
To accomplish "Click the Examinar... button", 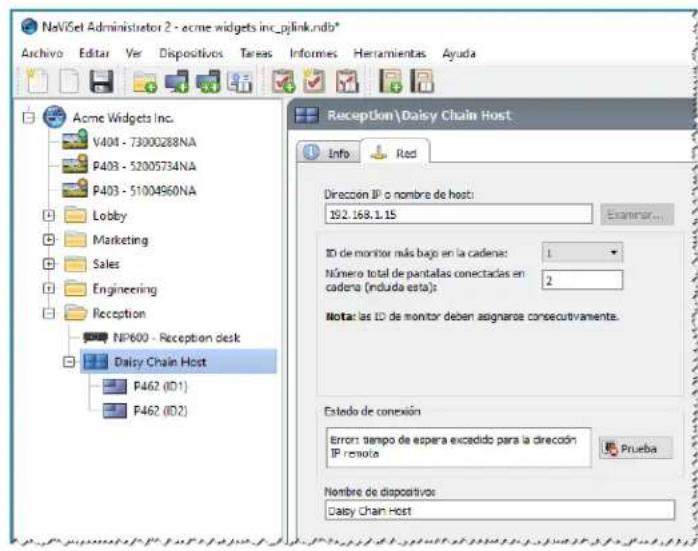I will point(637,215).
